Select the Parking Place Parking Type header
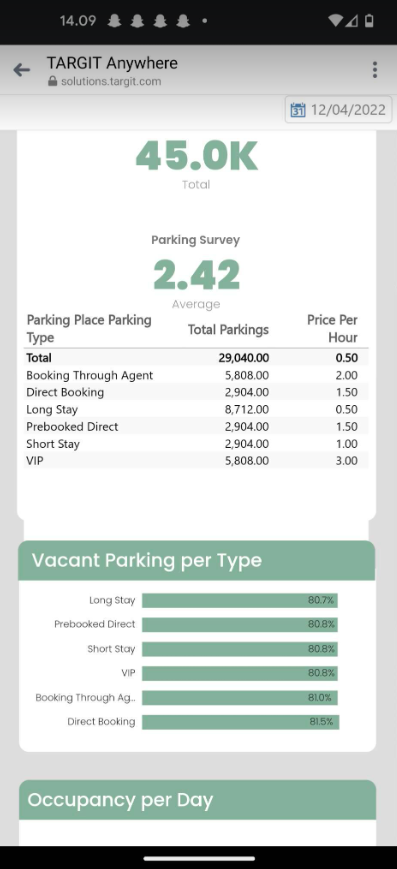The image size is (397, 869). coord(89,329)
